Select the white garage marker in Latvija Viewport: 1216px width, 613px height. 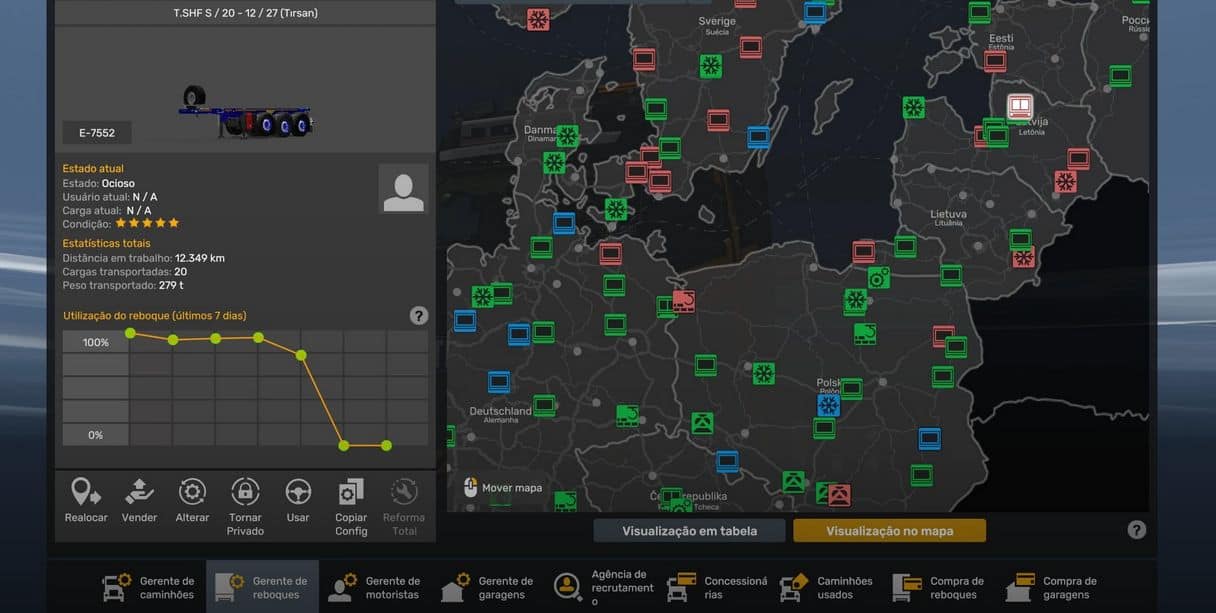[1019, 107]
